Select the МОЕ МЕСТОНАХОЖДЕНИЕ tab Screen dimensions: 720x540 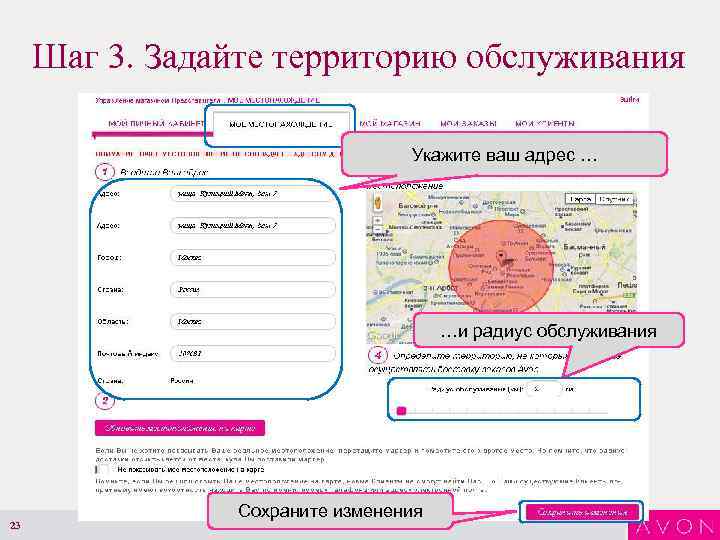281,124
